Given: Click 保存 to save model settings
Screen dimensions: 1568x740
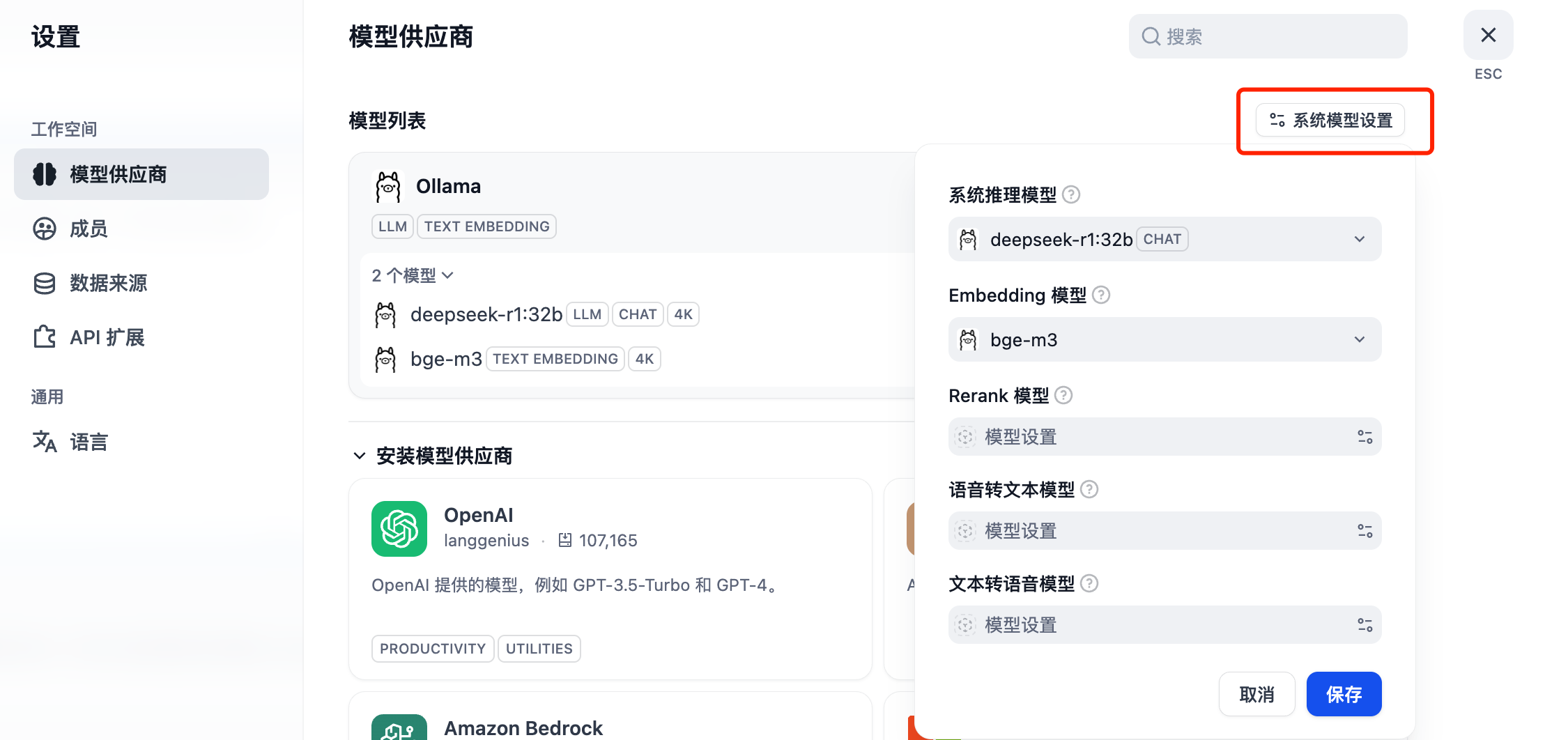Looking at the screenshot, I should coord(1344,694).
